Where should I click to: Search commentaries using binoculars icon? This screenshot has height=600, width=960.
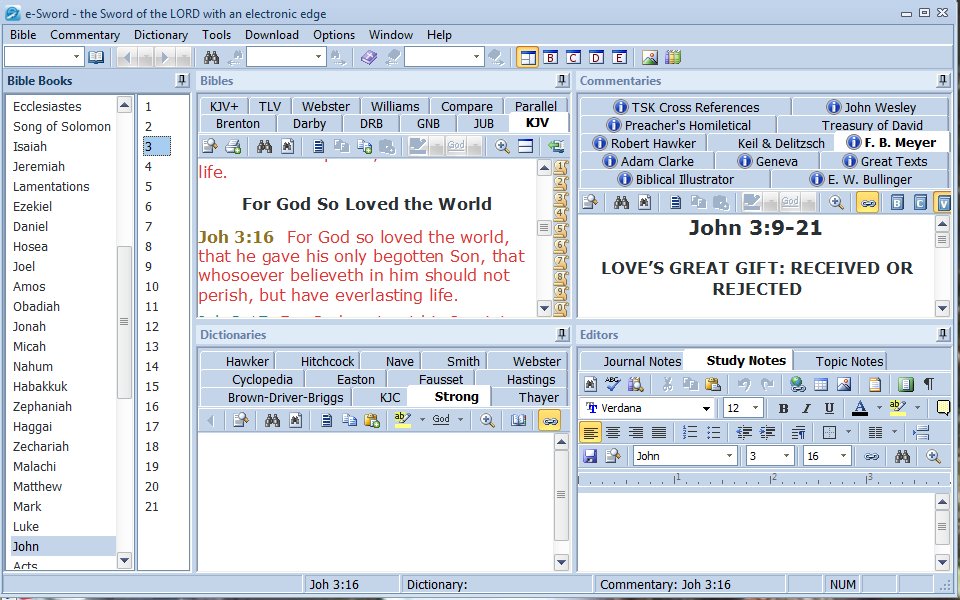(621, 202)
